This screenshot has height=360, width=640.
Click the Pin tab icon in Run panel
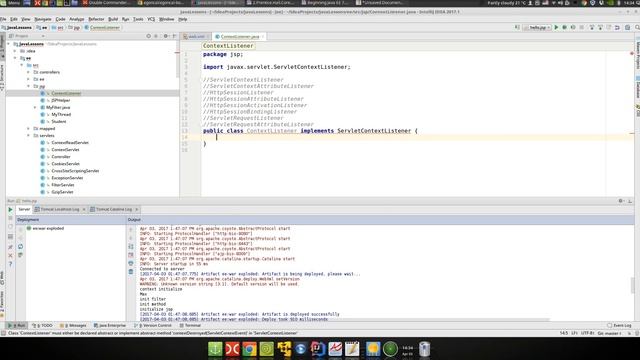[x=10, y=247]
